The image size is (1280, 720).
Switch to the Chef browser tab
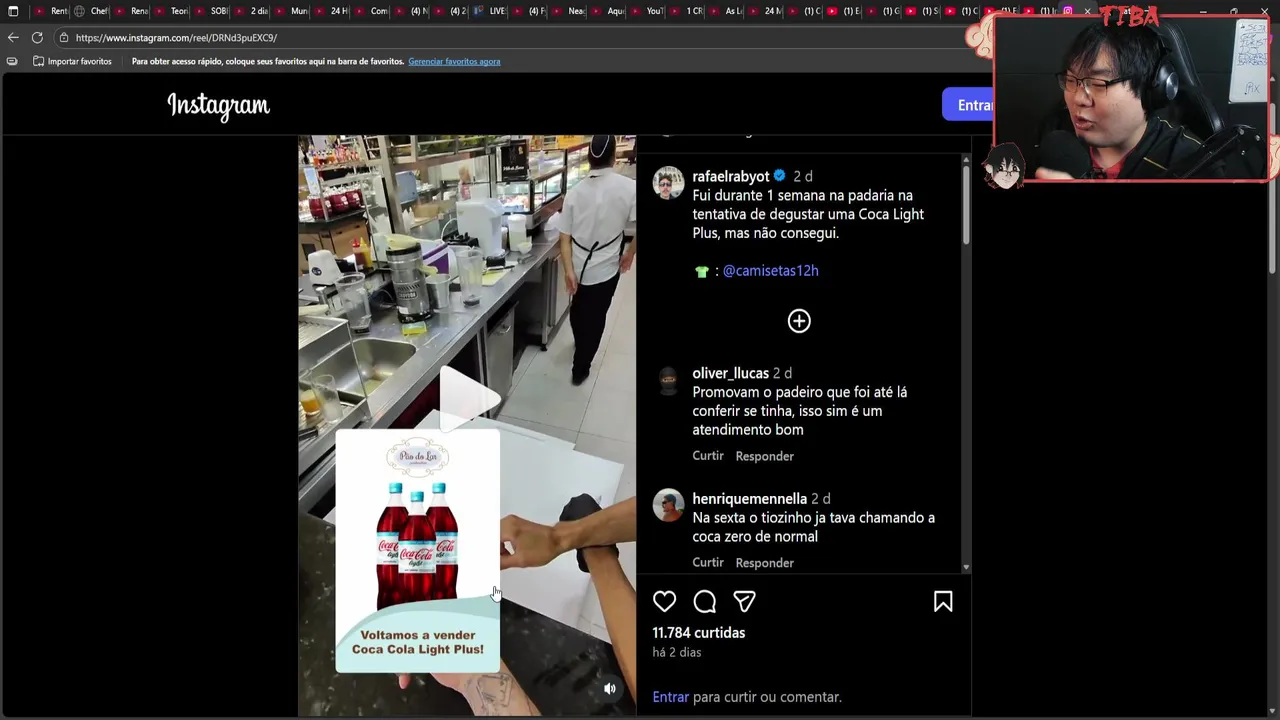(92, 11)
